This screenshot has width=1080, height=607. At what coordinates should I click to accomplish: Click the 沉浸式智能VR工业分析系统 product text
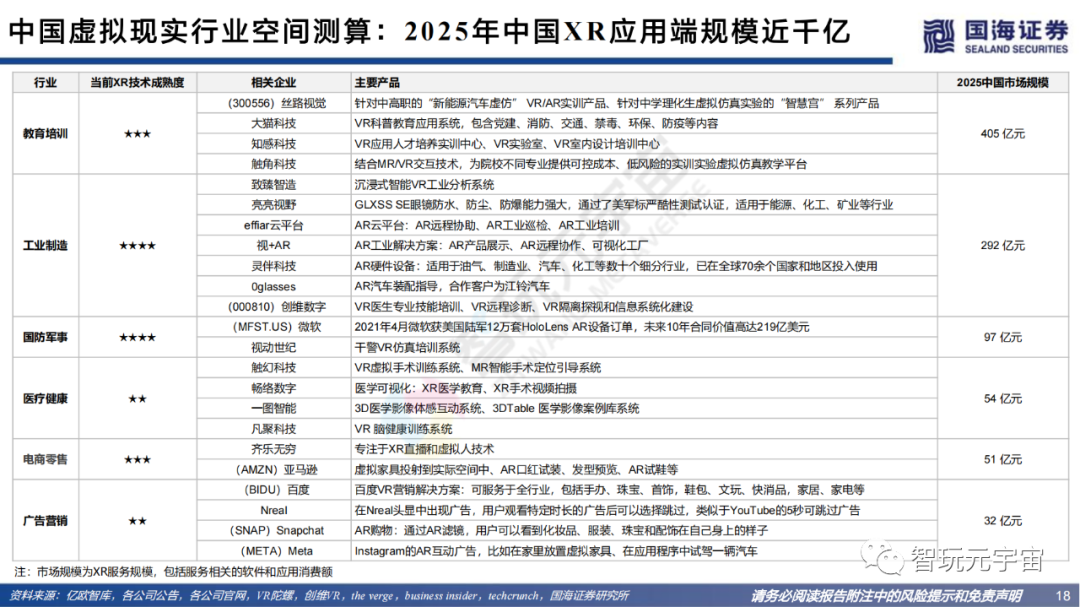[424, 185]
